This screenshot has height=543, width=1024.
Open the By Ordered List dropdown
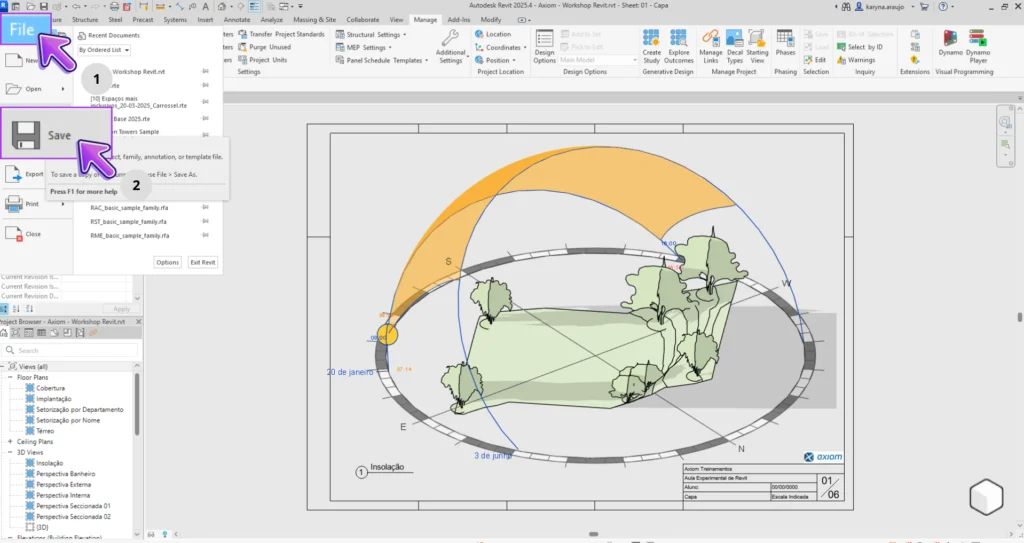tap(103, 49)
